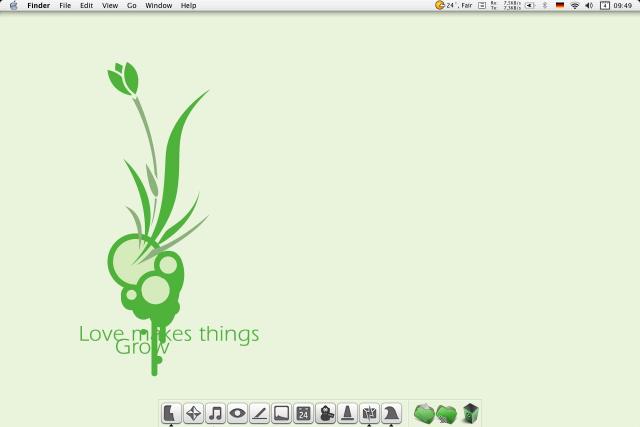Open the green Trash in dock

tap(470, 413)
